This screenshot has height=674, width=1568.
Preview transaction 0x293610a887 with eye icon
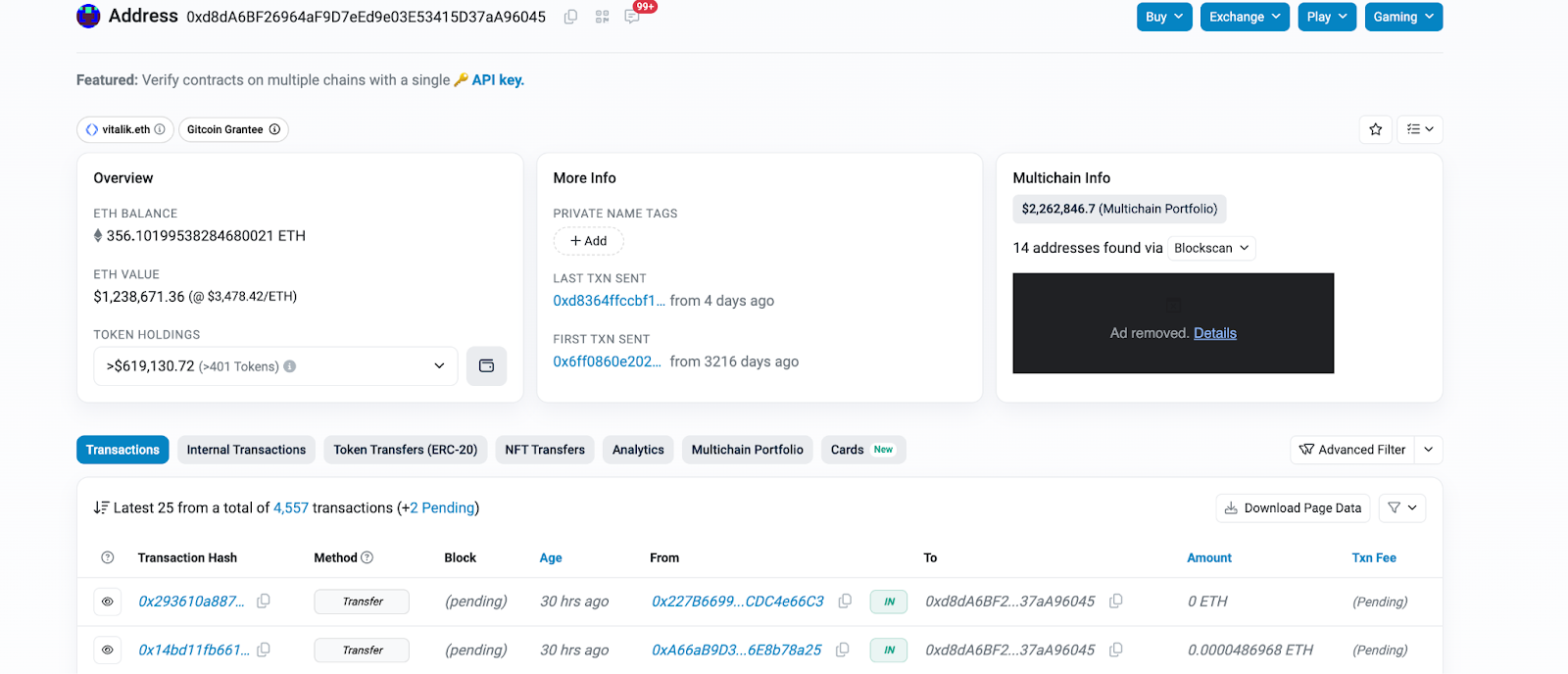tap(108, 602)
